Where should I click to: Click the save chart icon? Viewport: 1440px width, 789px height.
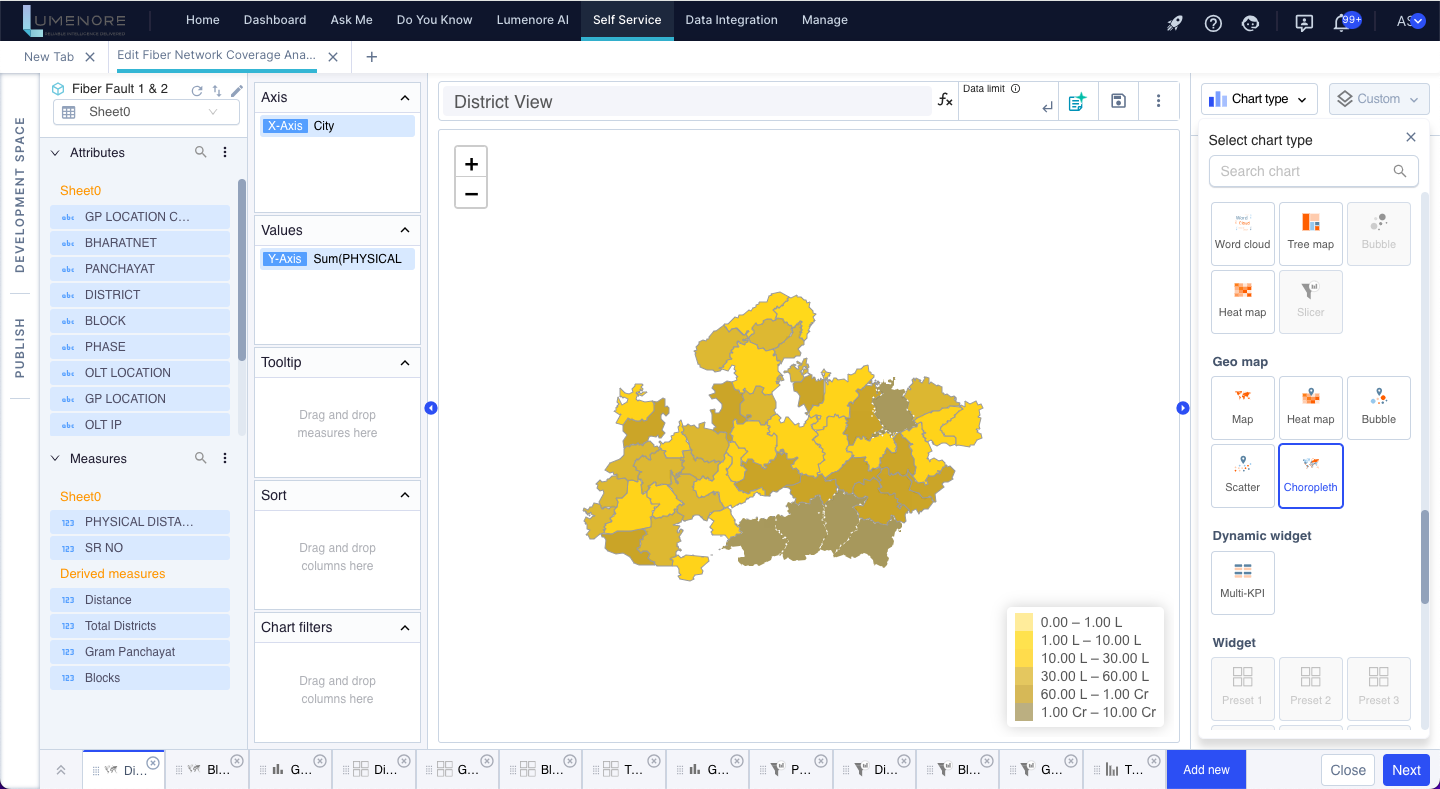(1119, 101)
